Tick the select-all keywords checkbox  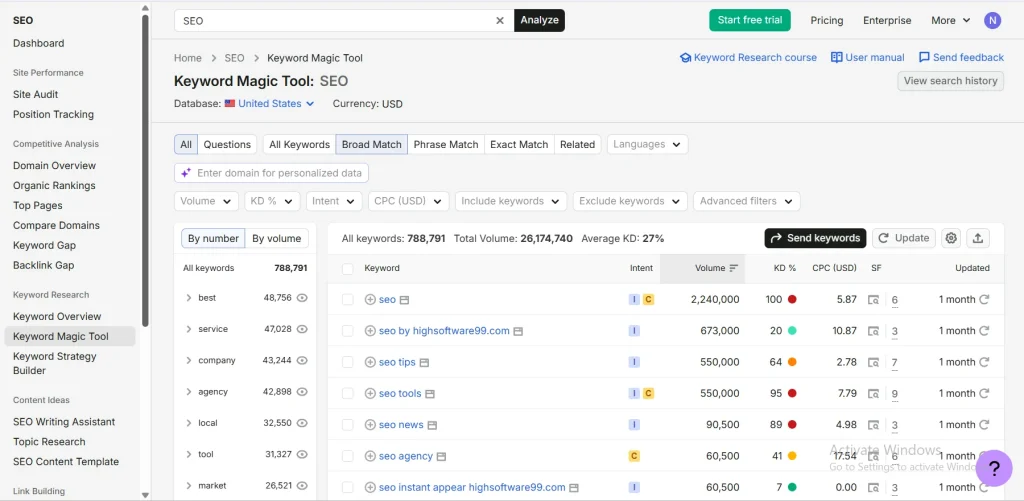347,268
